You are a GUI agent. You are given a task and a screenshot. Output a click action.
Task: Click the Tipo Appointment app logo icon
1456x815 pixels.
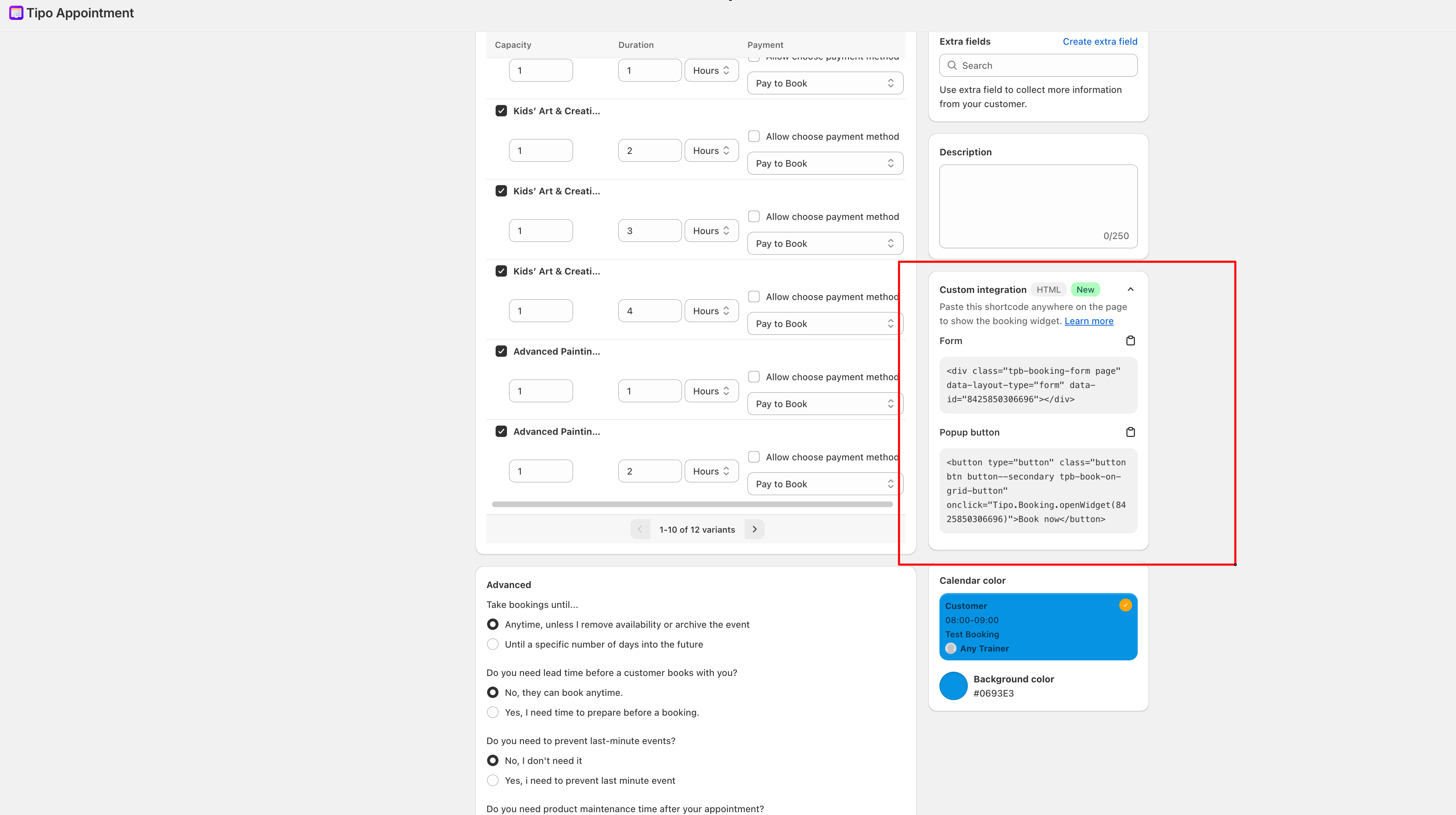[16, 12]
